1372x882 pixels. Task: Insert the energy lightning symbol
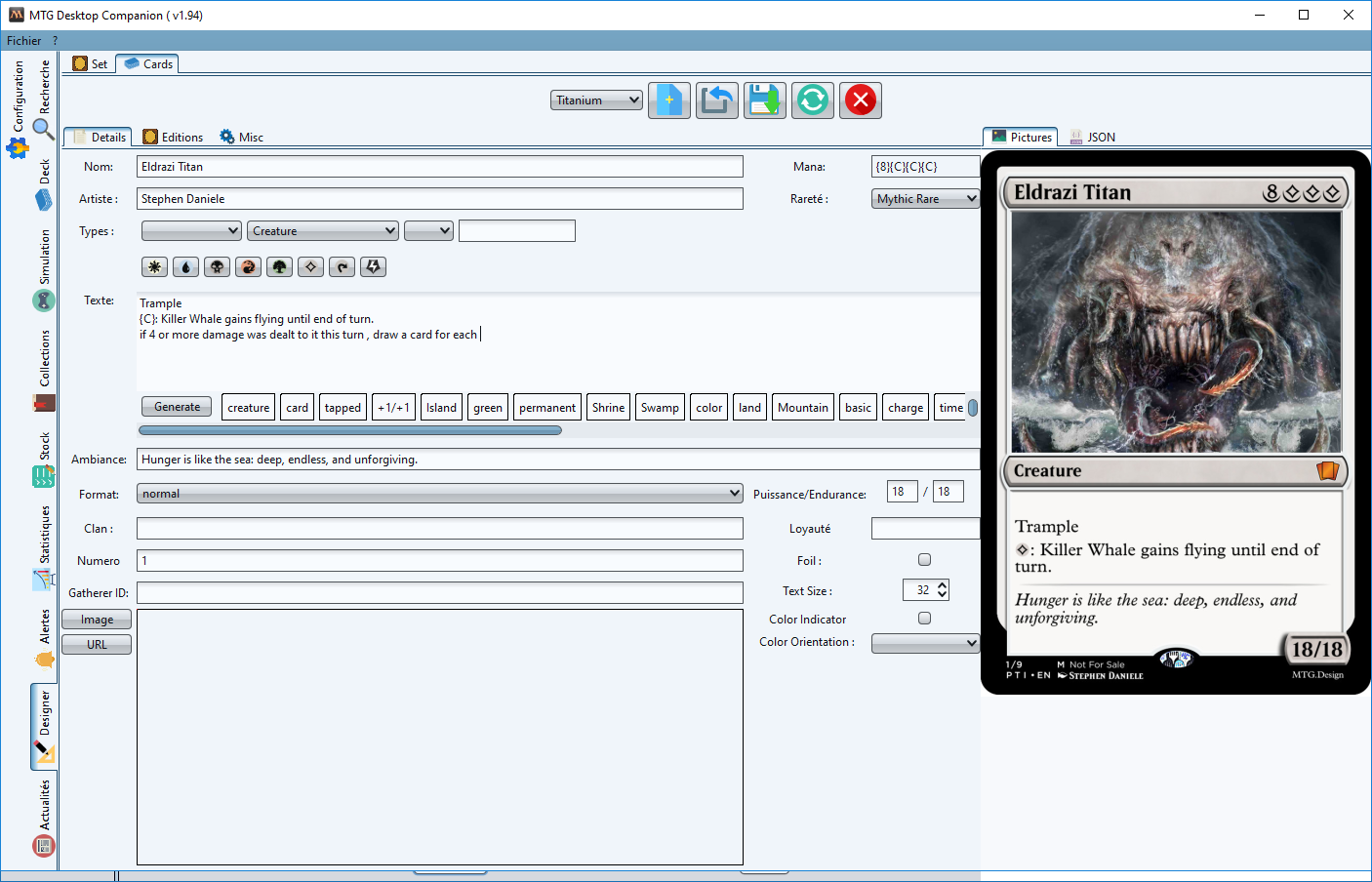coord(374,266)
